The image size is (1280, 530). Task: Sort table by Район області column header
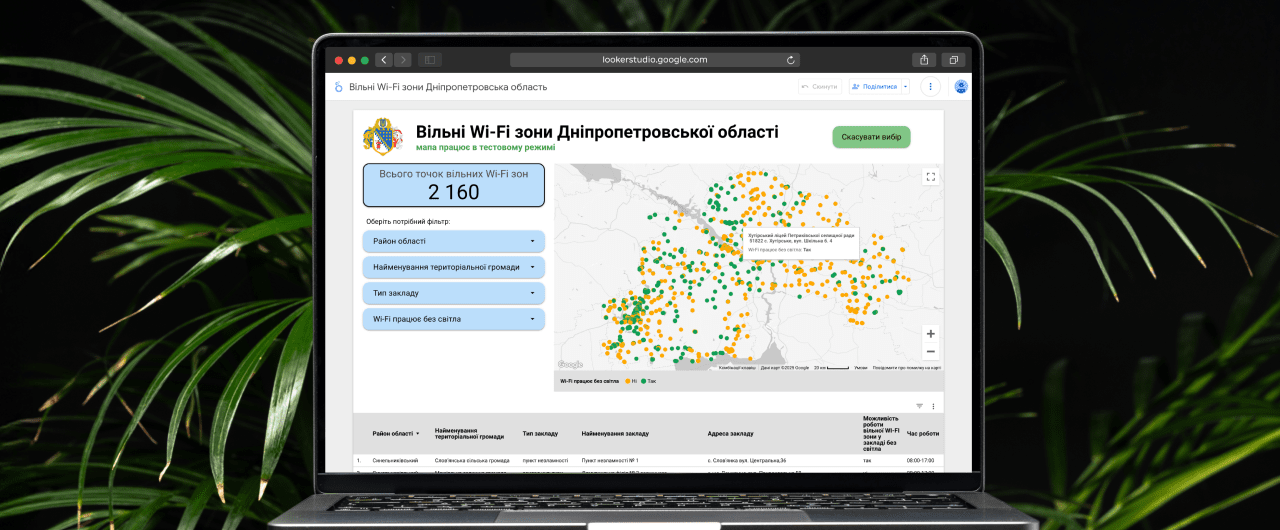pos(395,434)
